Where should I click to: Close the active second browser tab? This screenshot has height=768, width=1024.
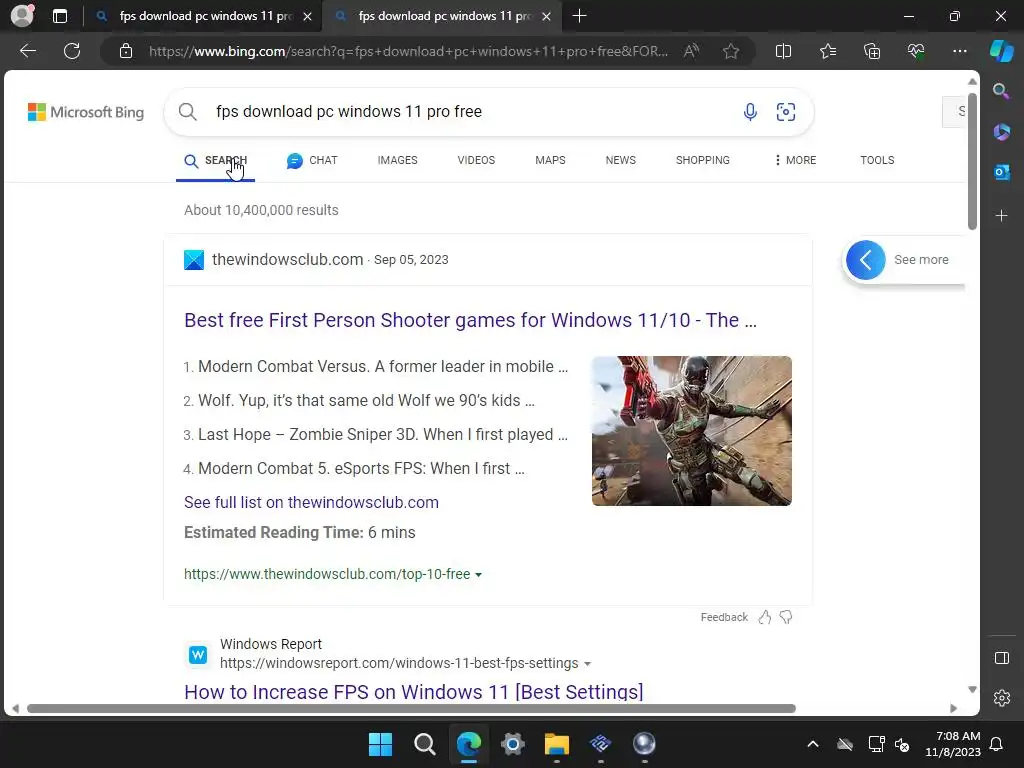tap(547, 16)
